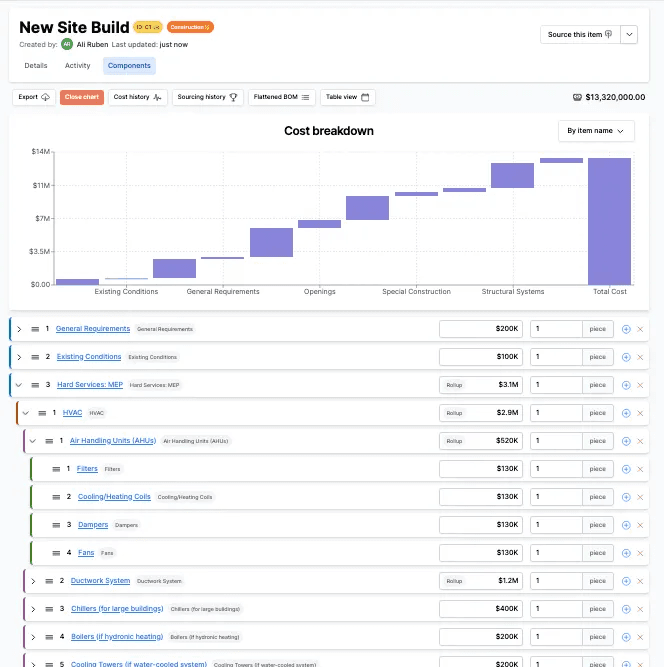Screen dimensions: 664x667
Task: Expand the General Requirements row
Action: 19,329
